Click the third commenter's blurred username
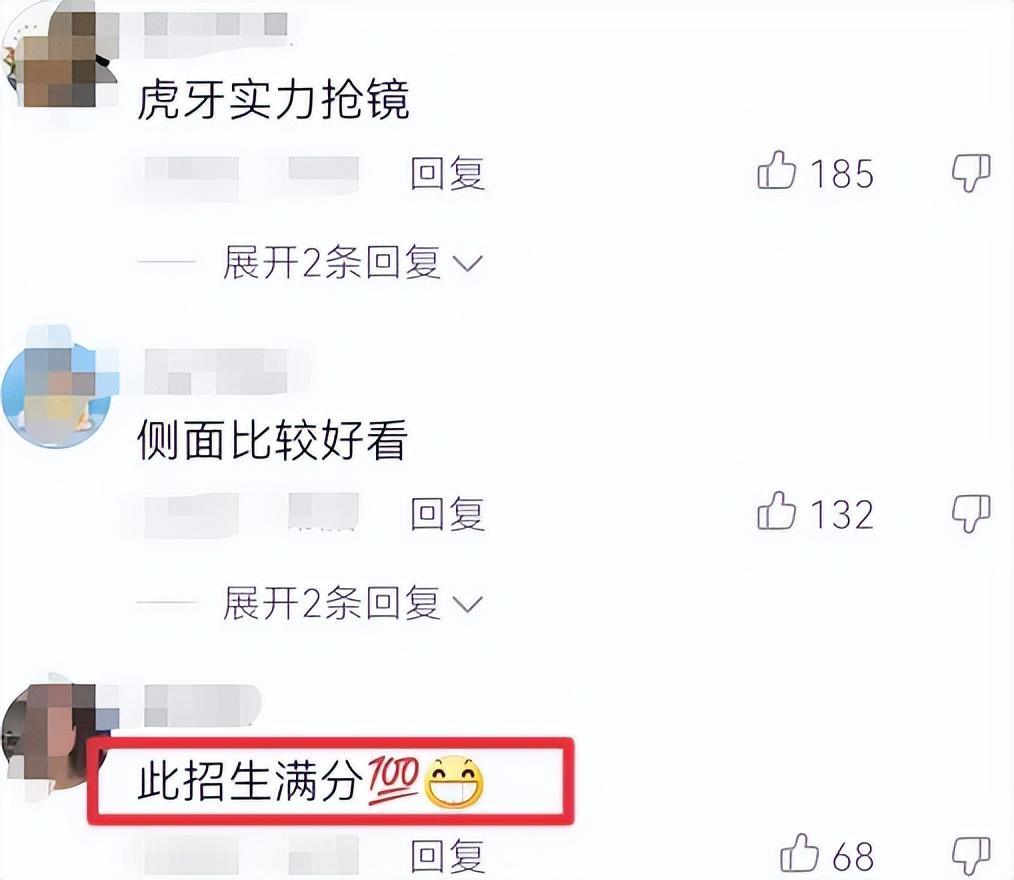 pyautogui.click(x=202, y=705)
